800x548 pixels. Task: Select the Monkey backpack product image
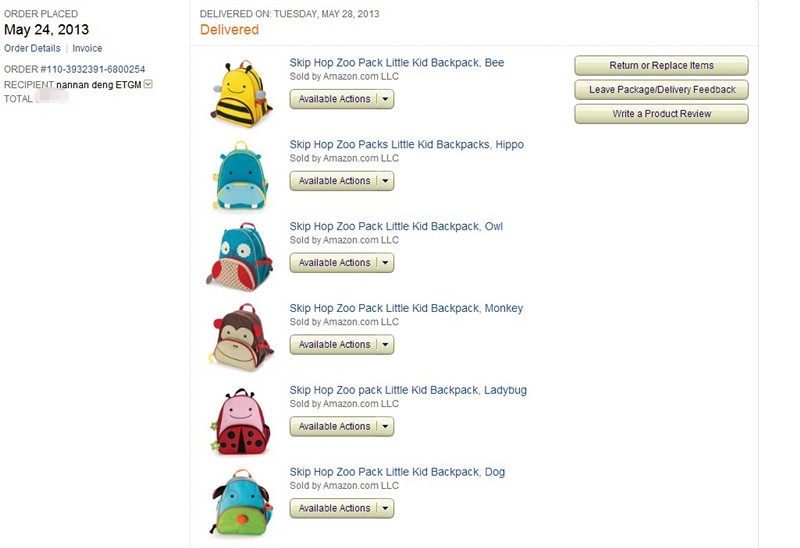pos(241,337)
